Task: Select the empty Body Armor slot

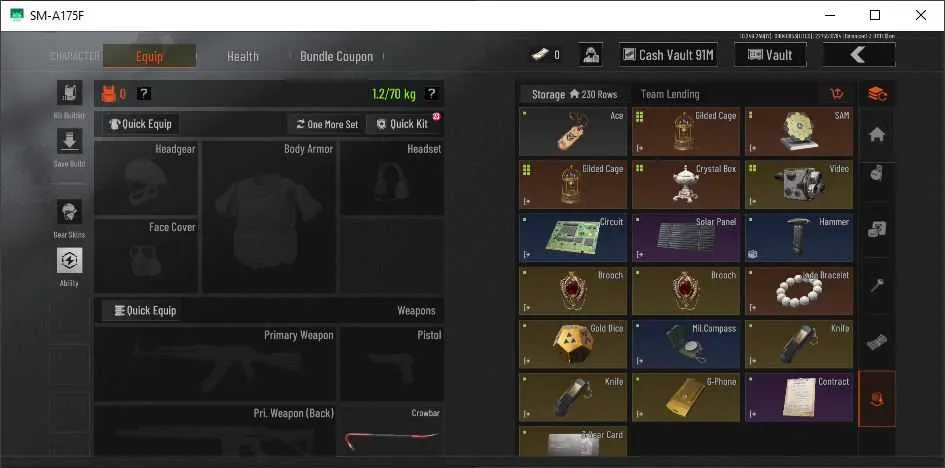Action: [269, 217]
